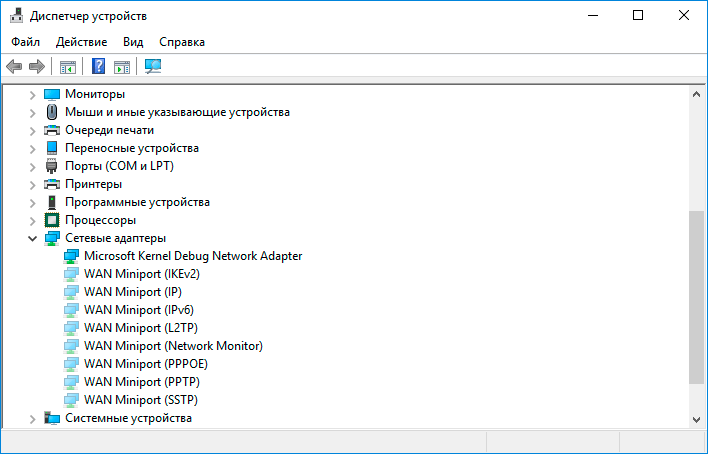The height and width of the screenshot is (454, 708).
Task: Click the Программные устройства icon
Action: [52, 202]
